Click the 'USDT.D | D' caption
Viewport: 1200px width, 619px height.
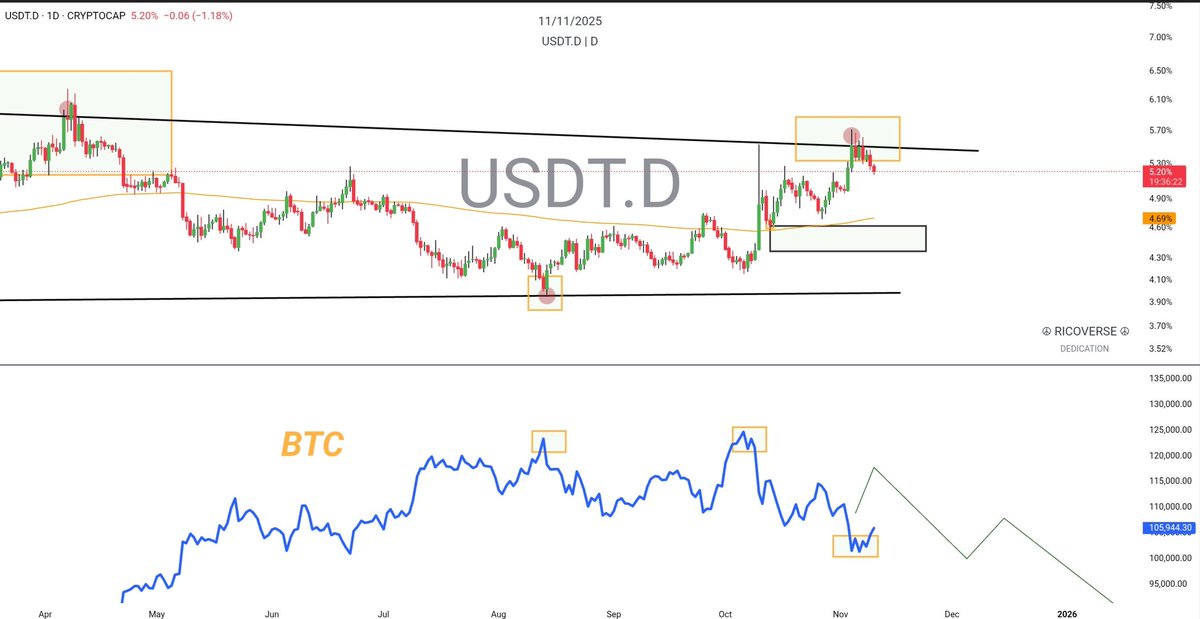[x=568, y=41]
